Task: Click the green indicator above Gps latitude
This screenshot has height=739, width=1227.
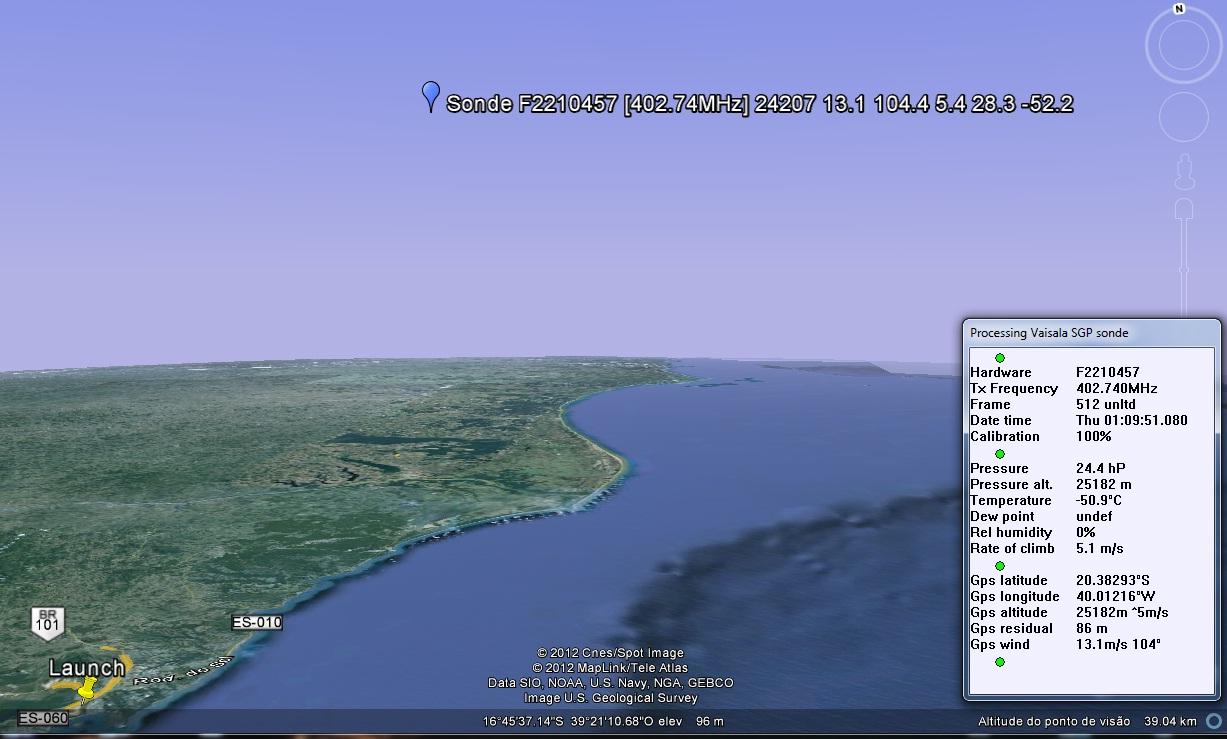Action: coord(999,566)
